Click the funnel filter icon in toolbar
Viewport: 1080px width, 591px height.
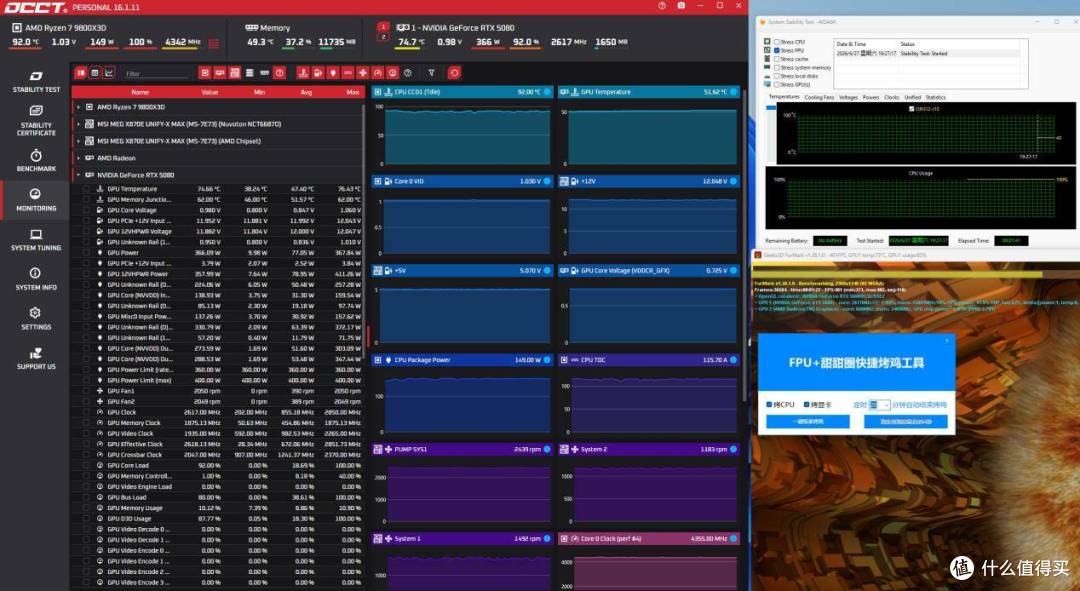click(431, 73)
